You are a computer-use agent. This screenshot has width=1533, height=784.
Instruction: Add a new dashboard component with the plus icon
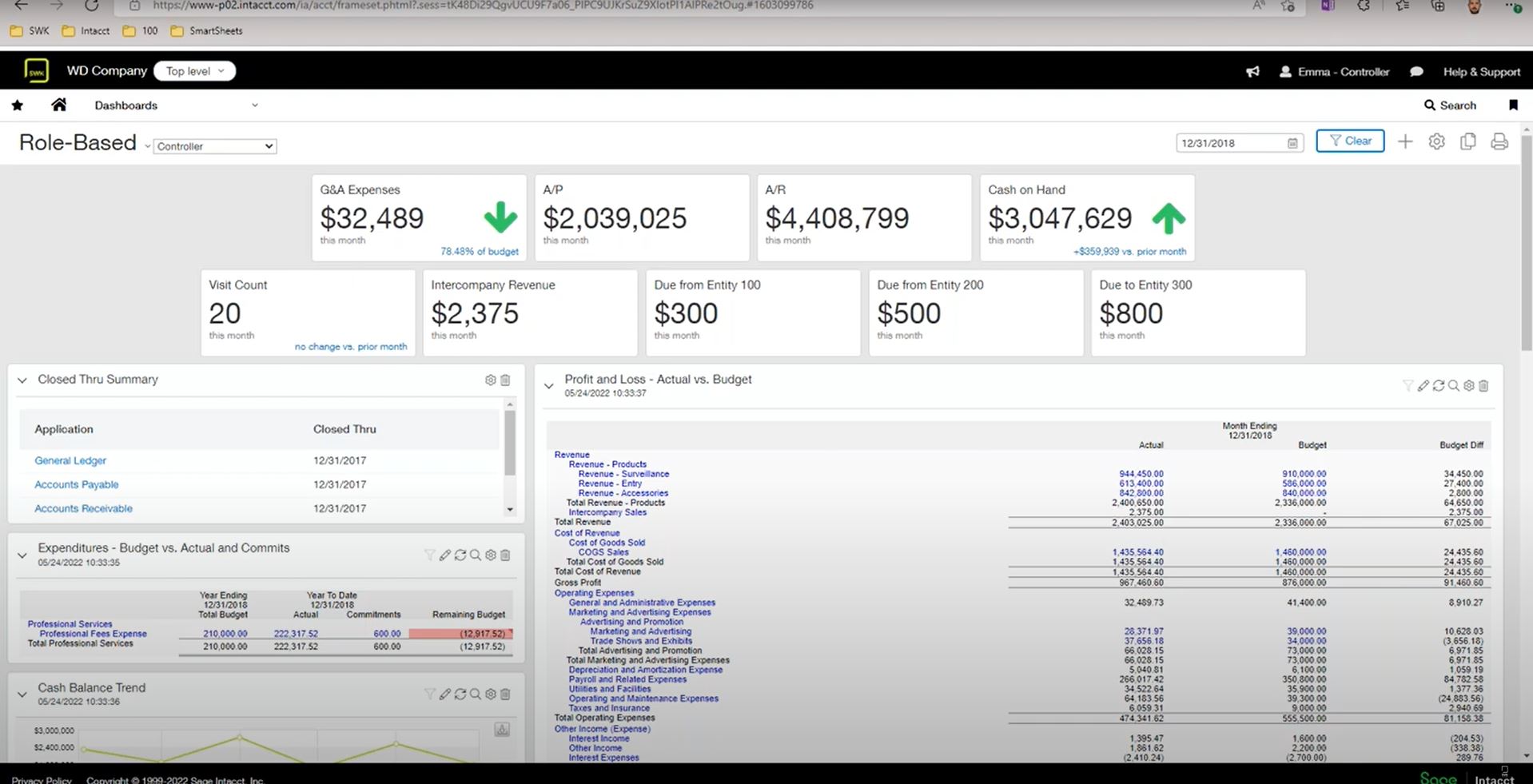[1405, 141]
